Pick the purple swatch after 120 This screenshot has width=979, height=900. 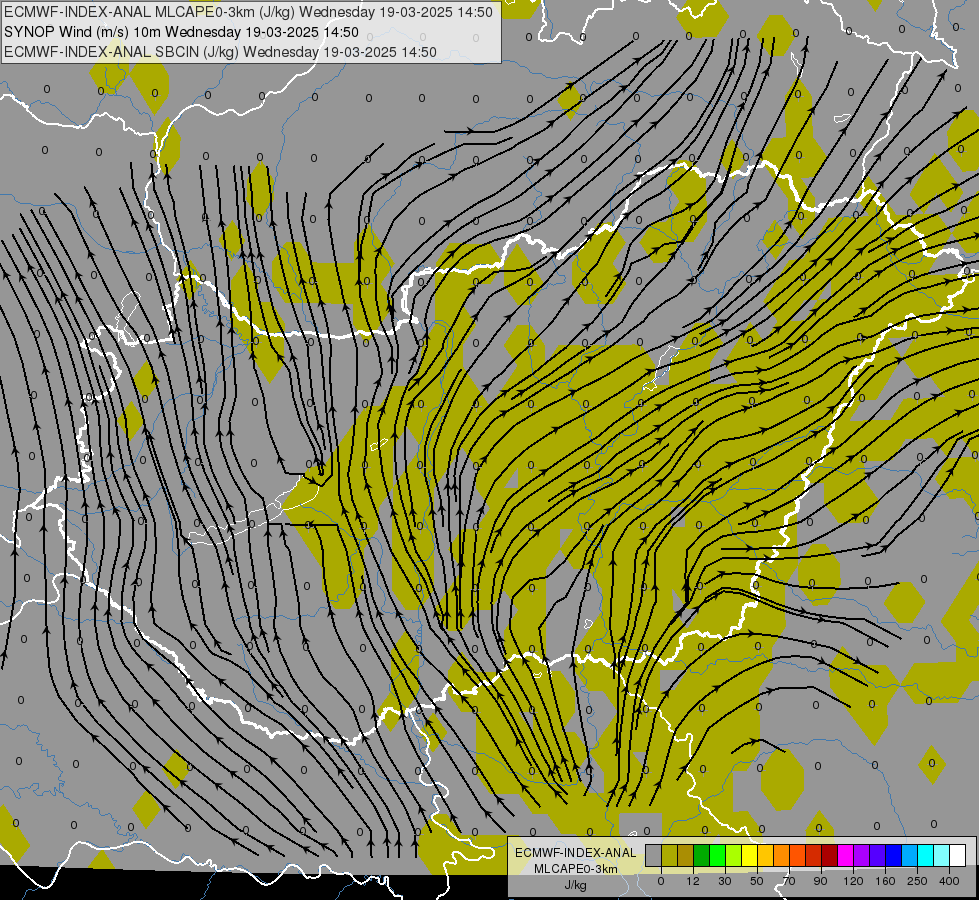862,855
